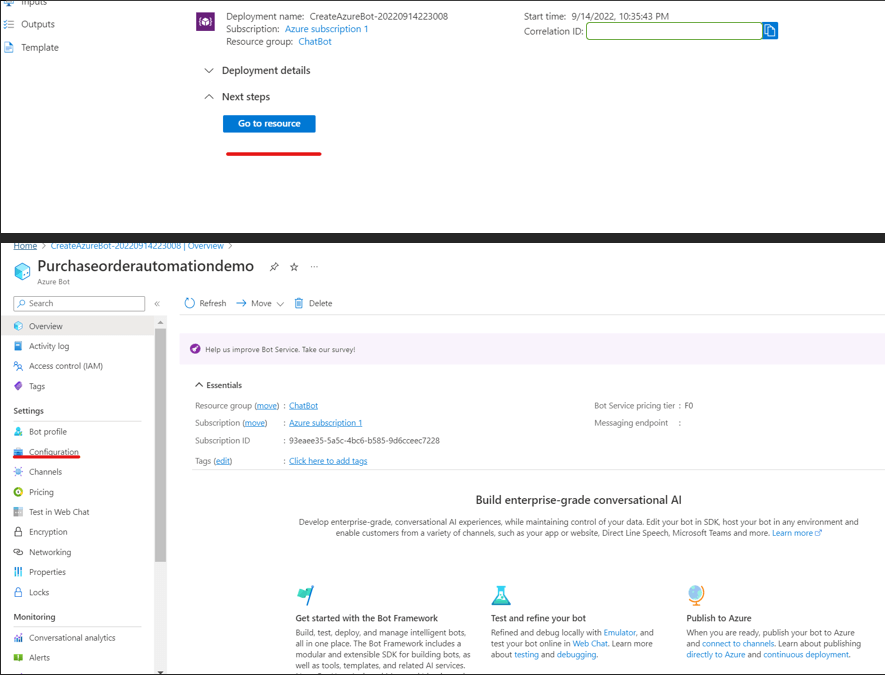
Task: Click the edit link next to Tags
Action: coord(223,461)
